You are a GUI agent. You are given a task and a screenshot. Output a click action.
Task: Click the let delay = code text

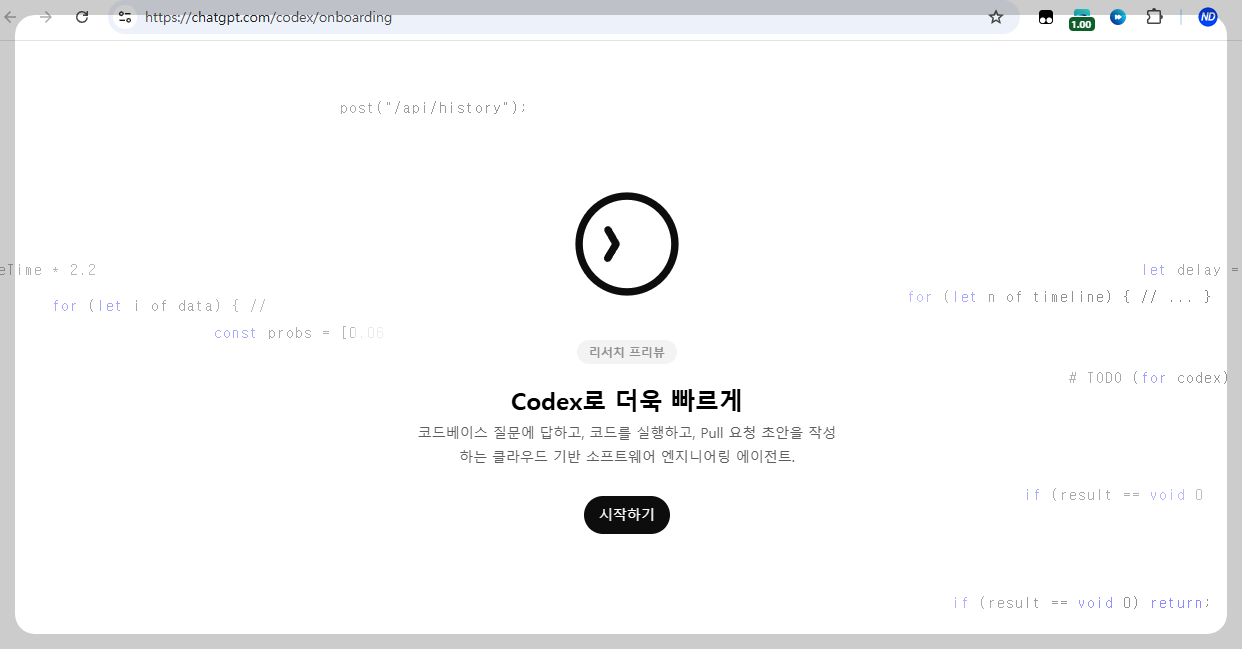tap(1191, 270)
